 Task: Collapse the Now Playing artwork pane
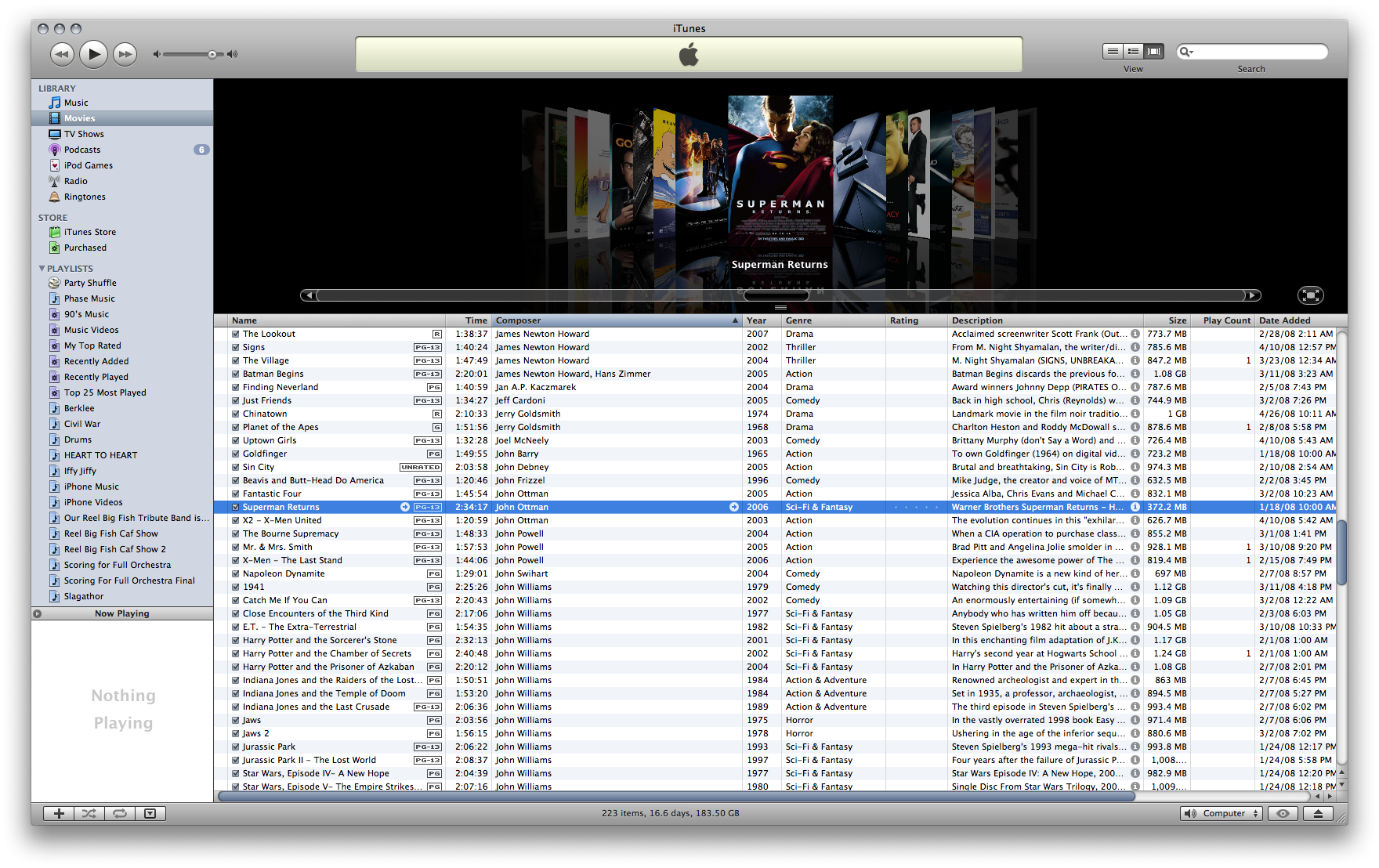coord(37,613)
